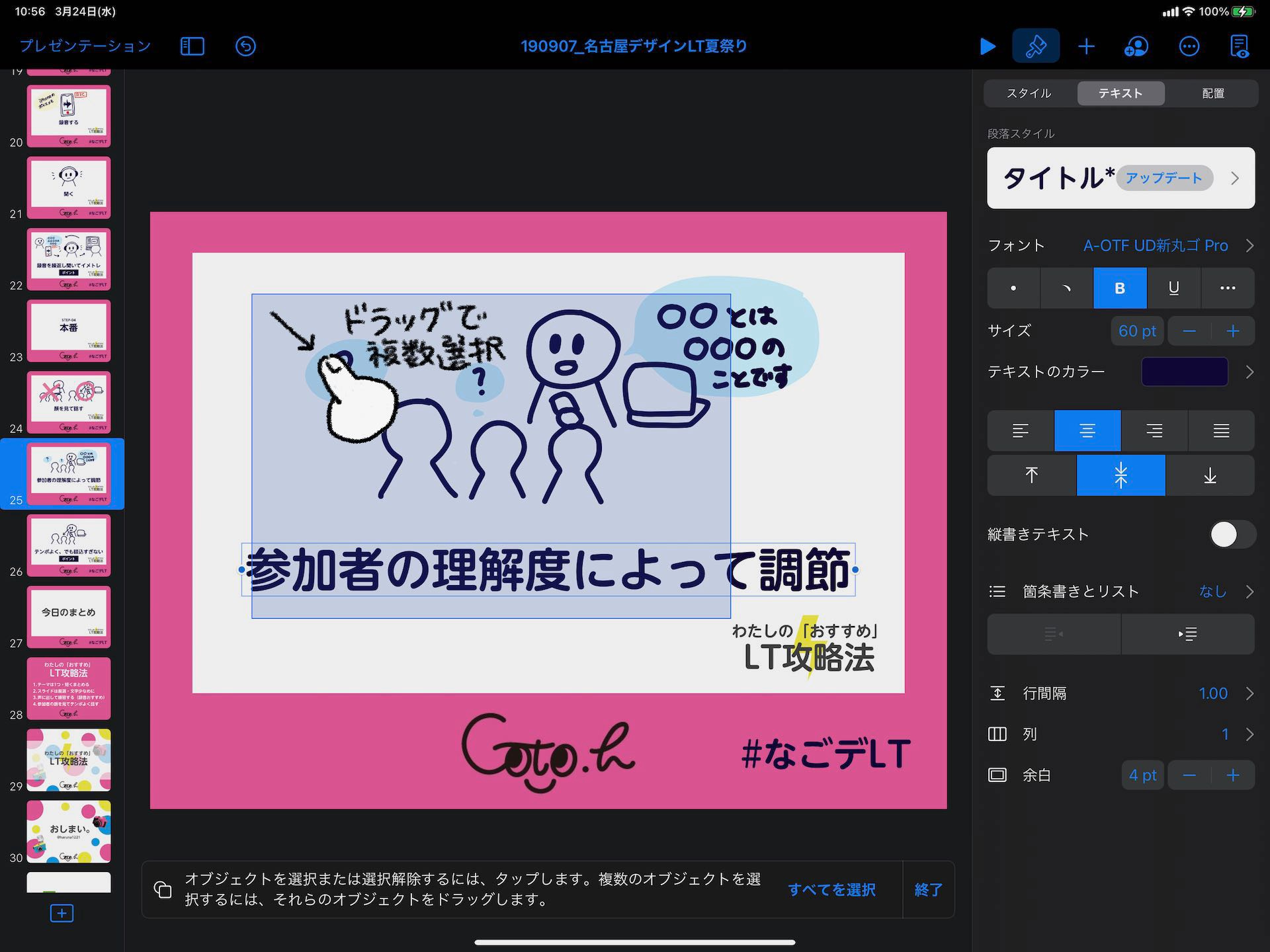Switch to テキスト tab

tap(1121, 93)
